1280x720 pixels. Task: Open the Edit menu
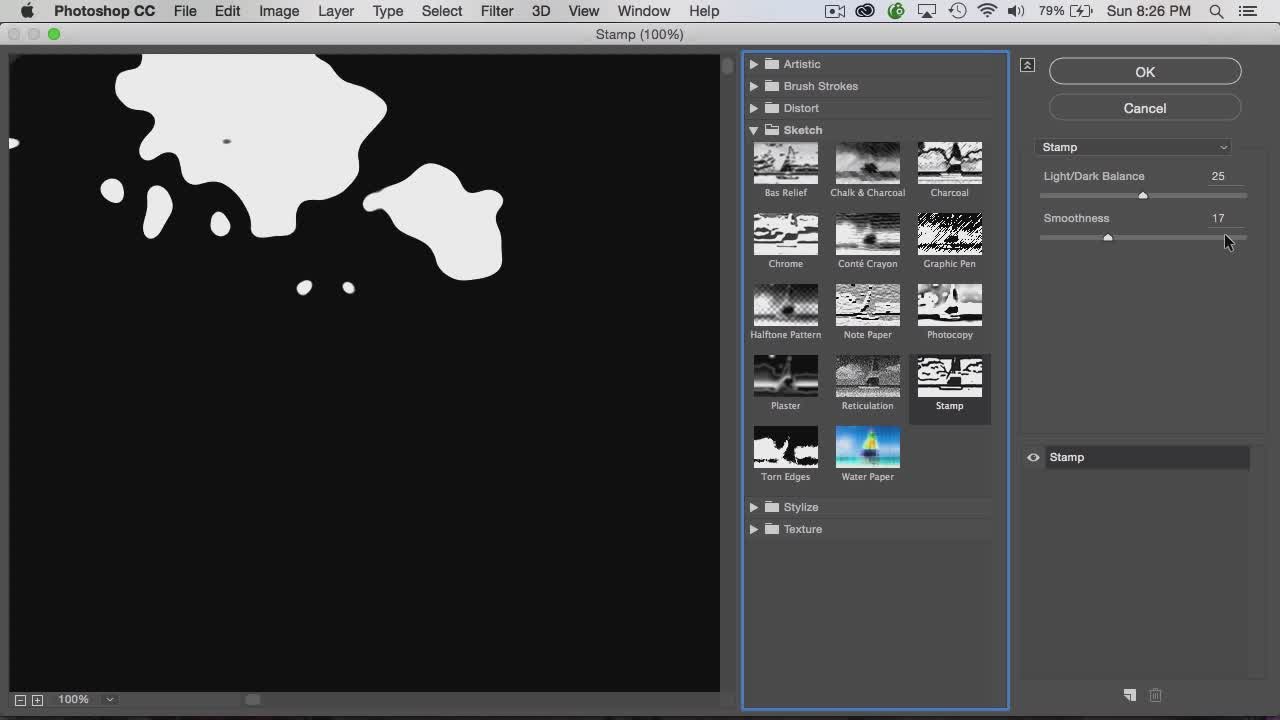(x=227, y=11)
